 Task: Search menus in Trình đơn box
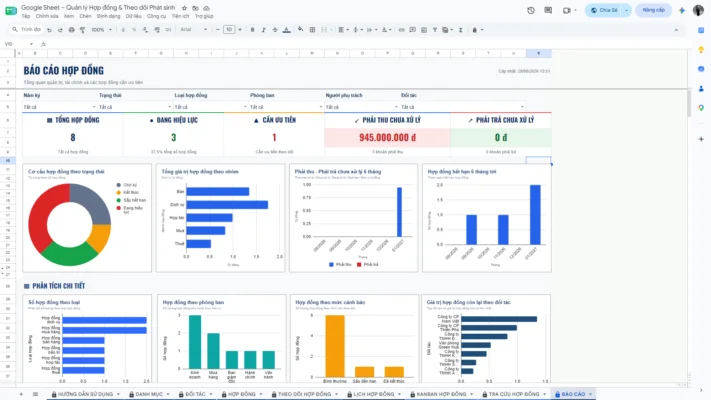point(27,30)
